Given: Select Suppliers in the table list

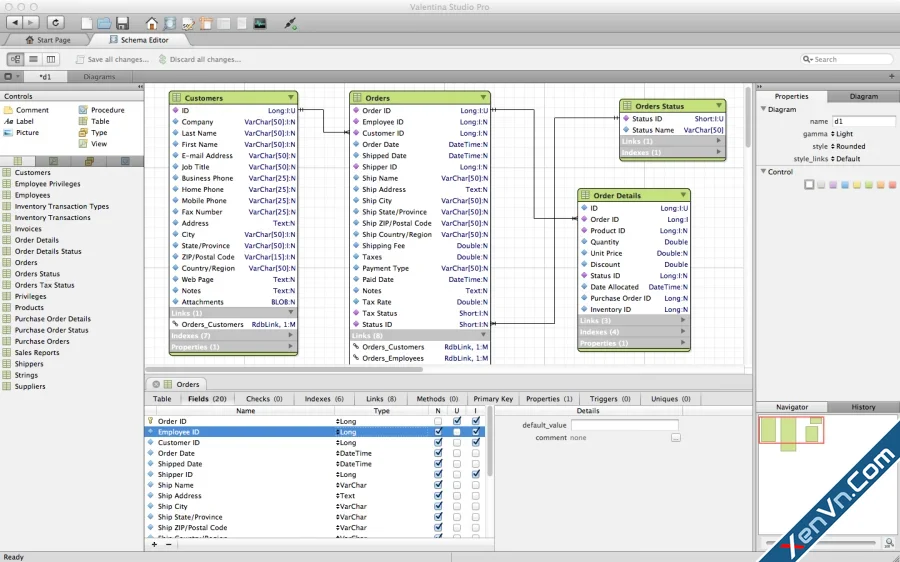Looking at the screenshot, I should click(30, 386).
